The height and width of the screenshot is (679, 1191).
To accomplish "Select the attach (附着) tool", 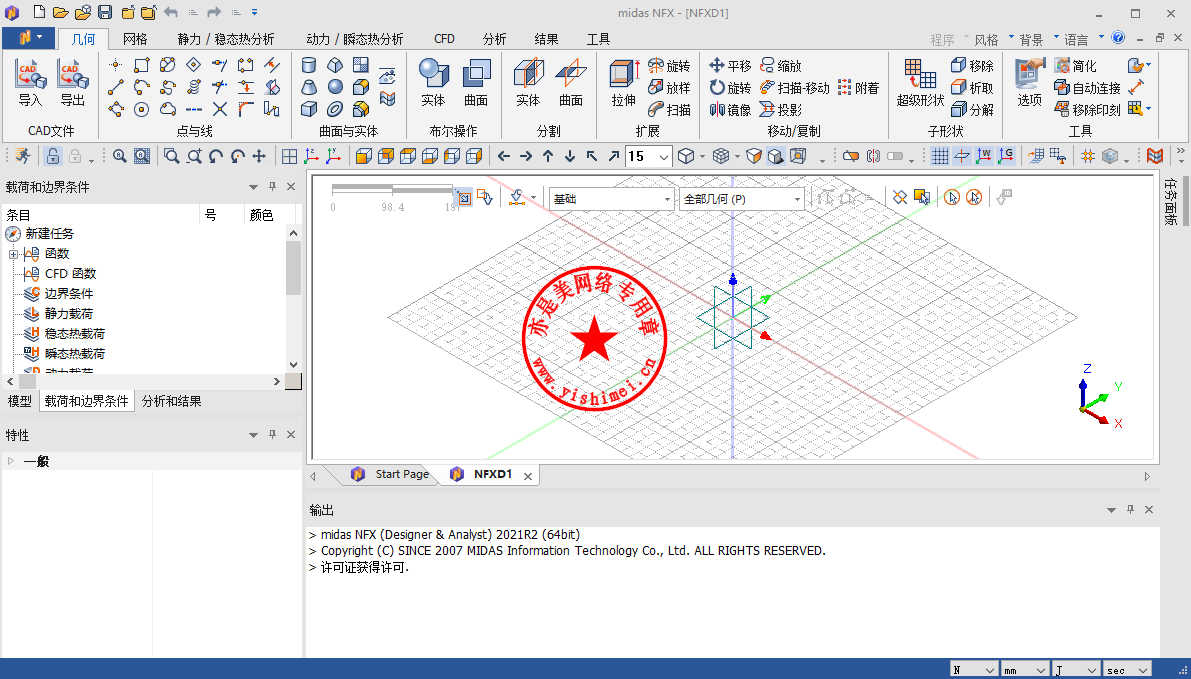I will pos(858,88).
